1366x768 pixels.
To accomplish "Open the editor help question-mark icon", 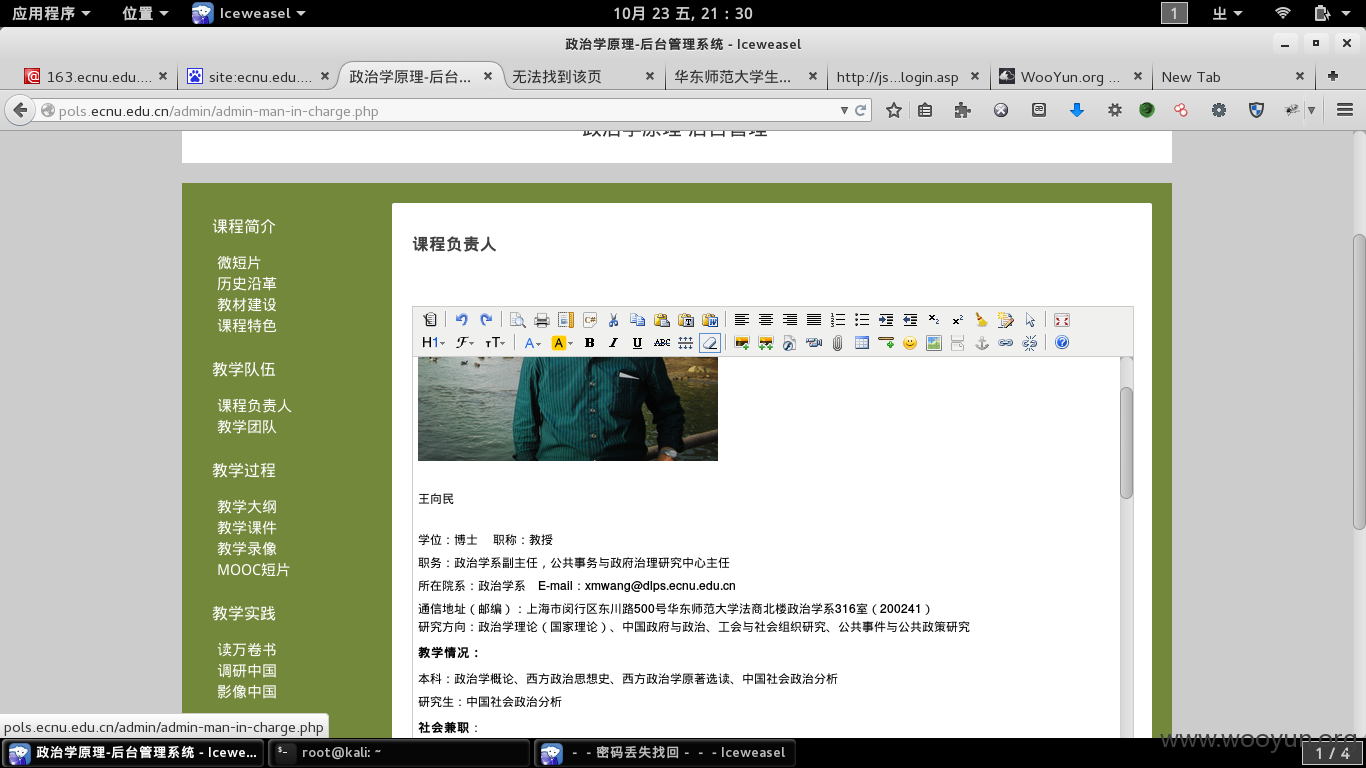I will pyautogui.click(x=1062, y=343).
